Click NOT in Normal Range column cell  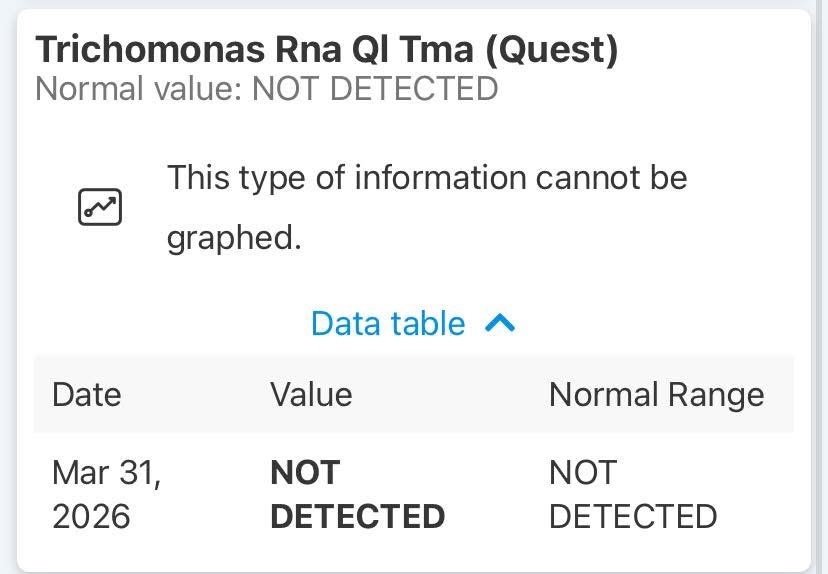click(x=583, y=472)
